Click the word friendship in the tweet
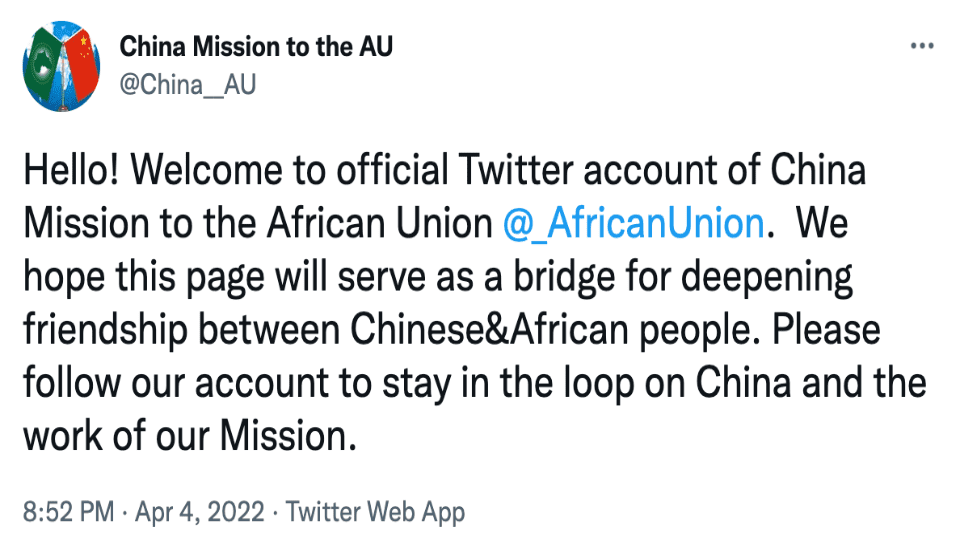The height and width of the screenshot is (545, 960). coord(105,331)
